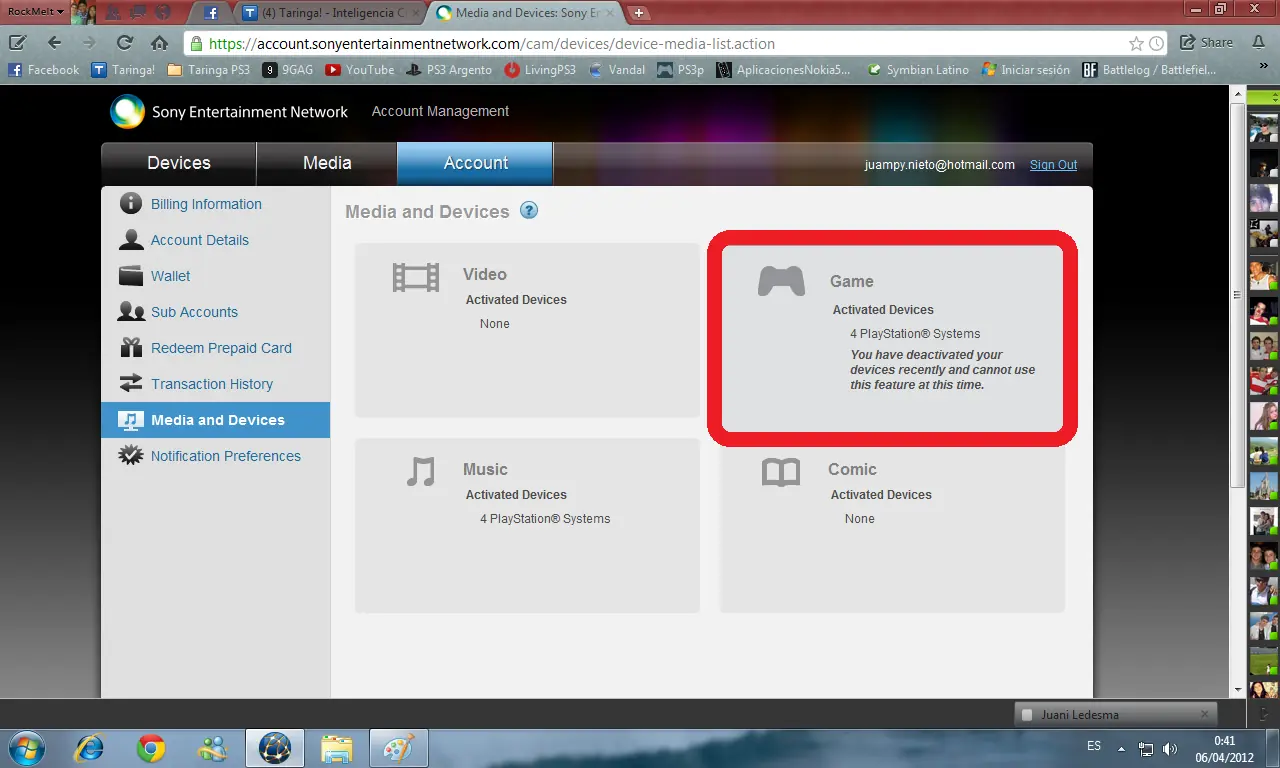
Task: Click the Sony Entertainment Network logo
Action: (127, 112)
